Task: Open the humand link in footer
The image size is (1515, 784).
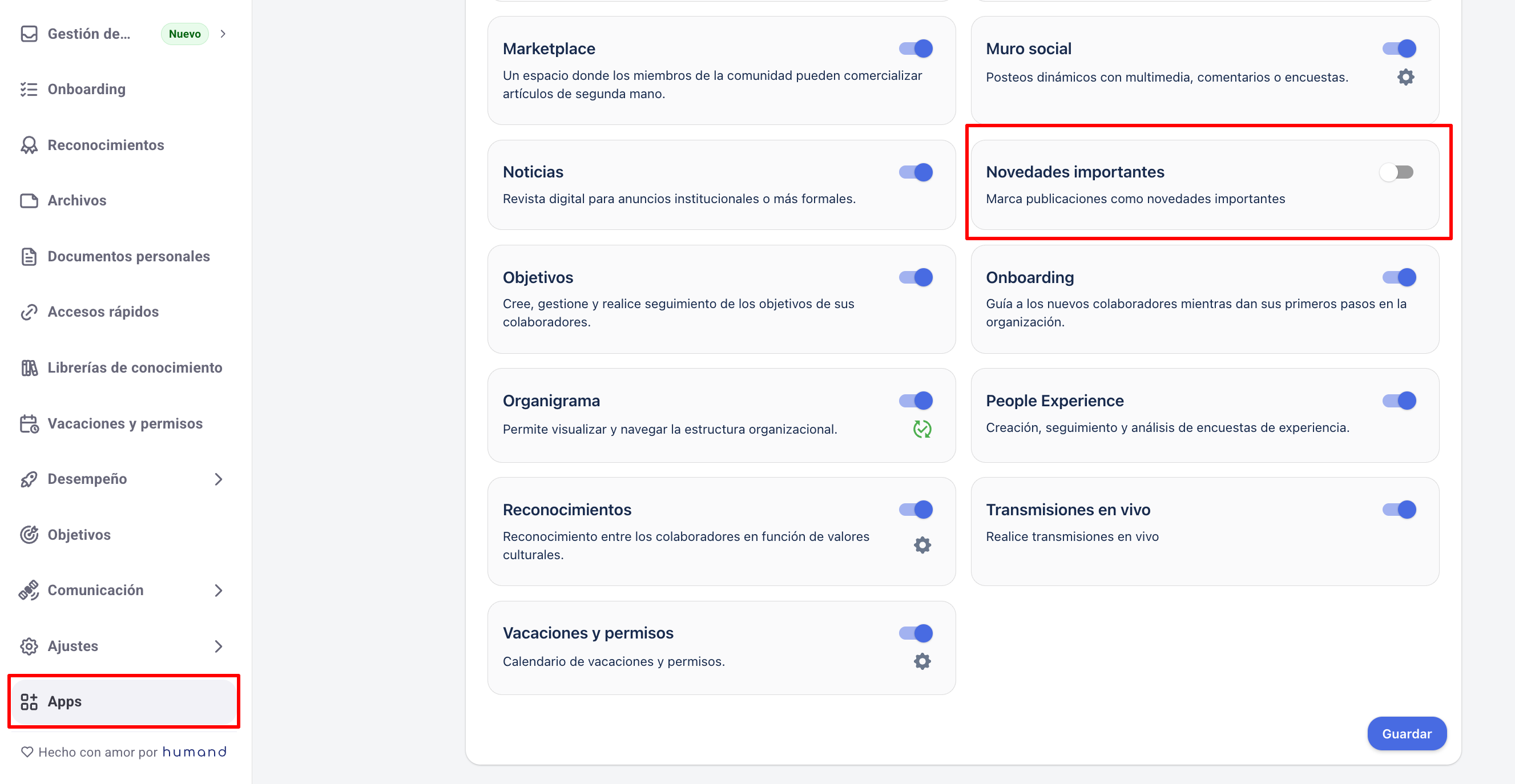Action: pyautogui.click(x=194, y=751)
